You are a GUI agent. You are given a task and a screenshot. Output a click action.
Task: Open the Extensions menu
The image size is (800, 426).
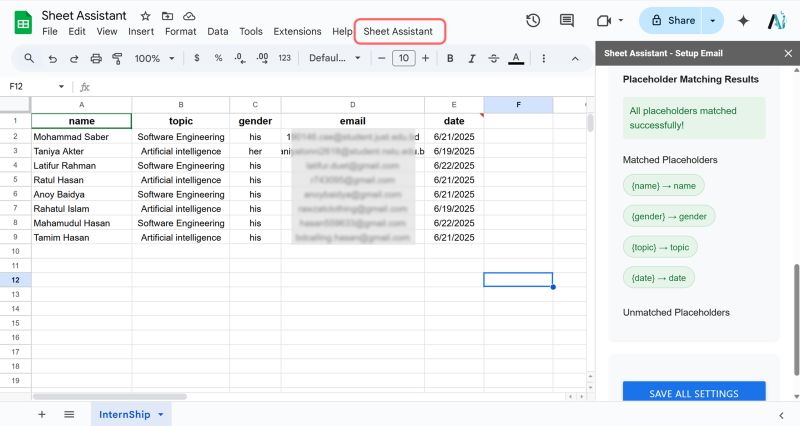297,31
